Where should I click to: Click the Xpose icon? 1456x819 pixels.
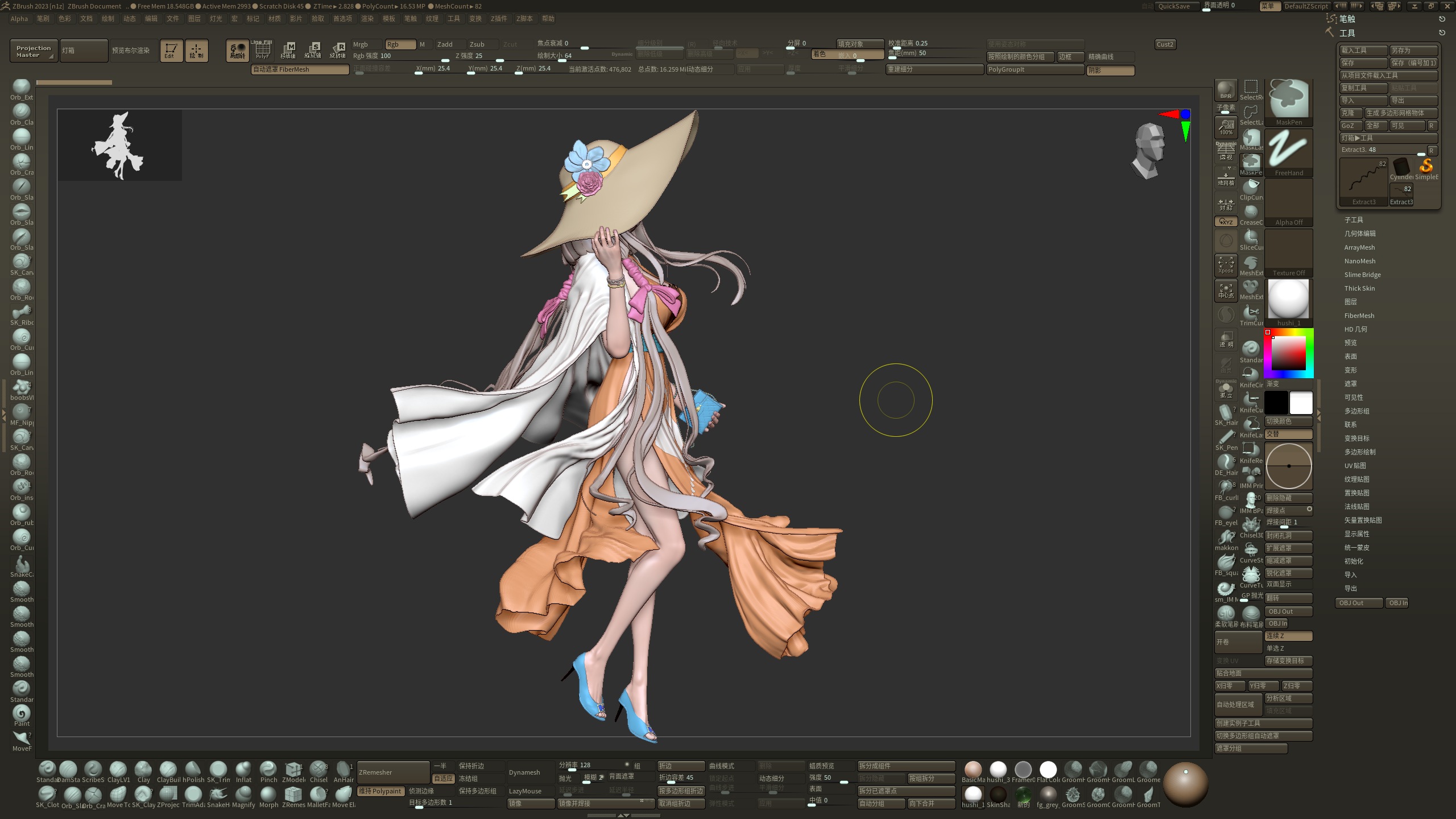[x=1226, y=264]
